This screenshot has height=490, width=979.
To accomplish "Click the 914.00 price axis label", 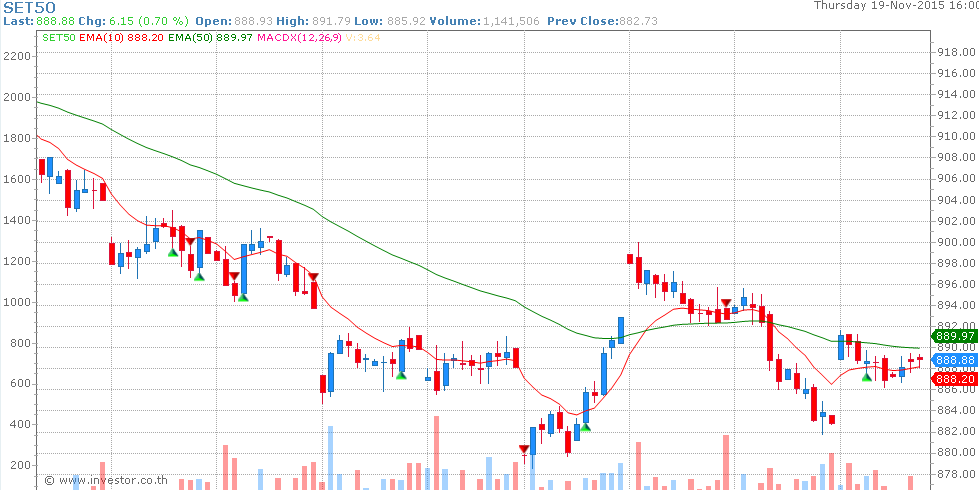I will coord(957,94).
